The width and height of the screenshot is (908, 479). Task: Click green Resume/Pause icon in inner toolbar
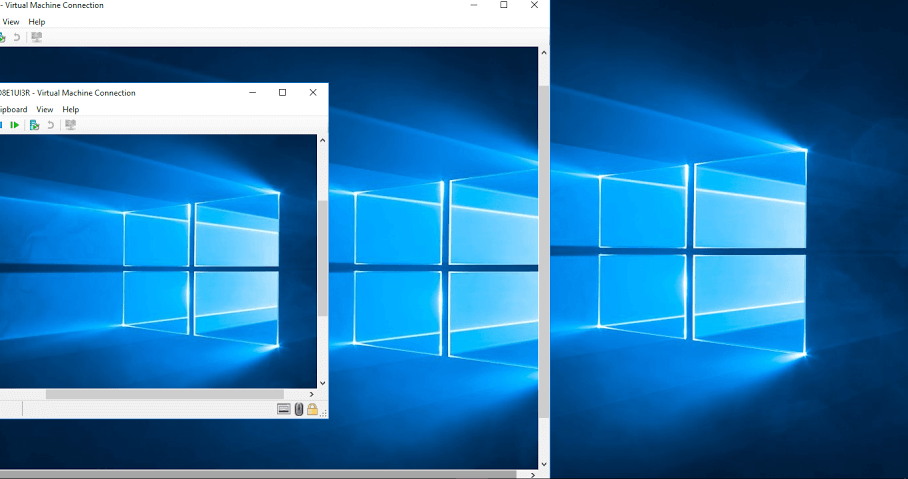(x=15, y=125)
